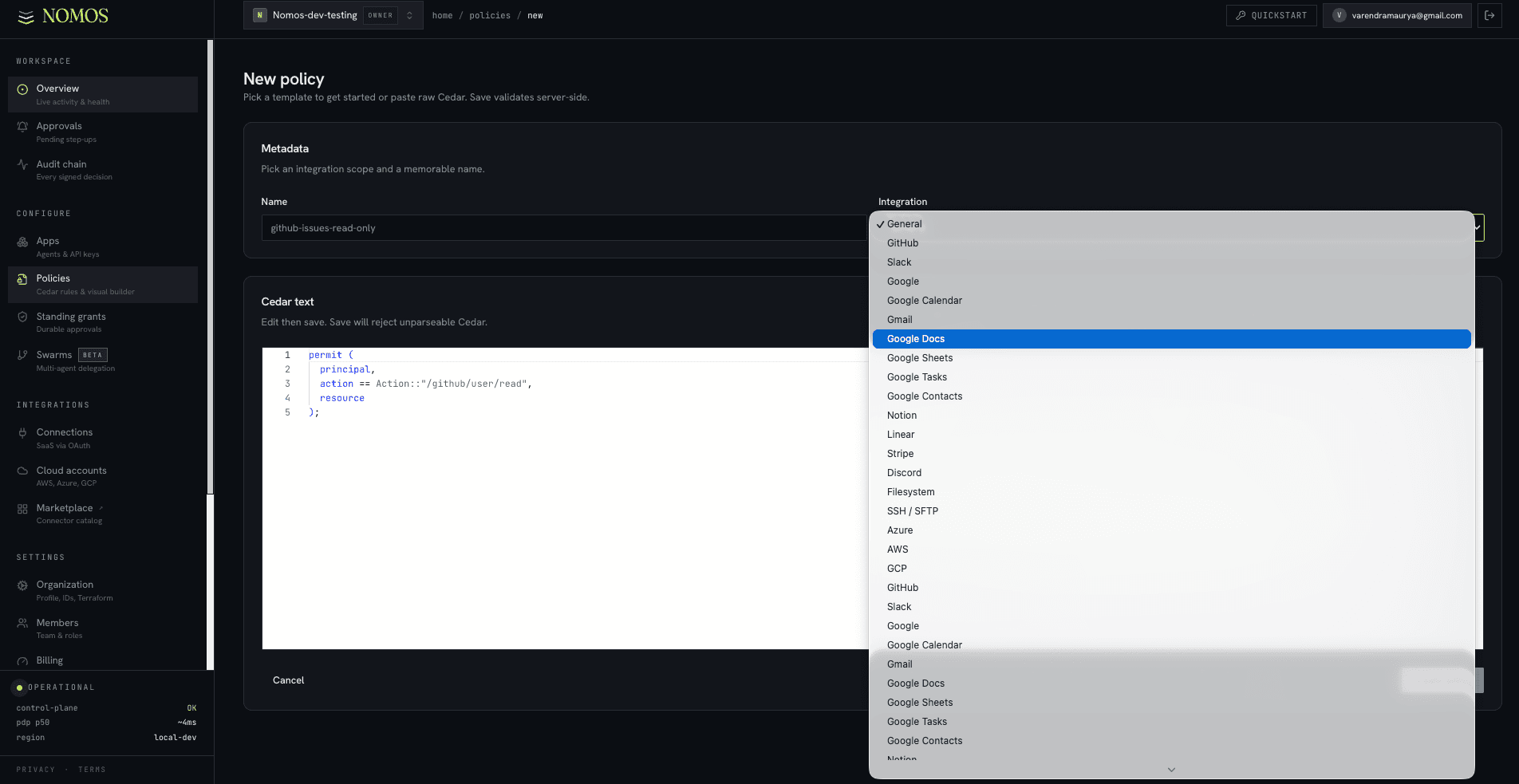Screen dimensions: 1519x784
Task: Open the workspace switcher chevrons
Action: point(409,15)
